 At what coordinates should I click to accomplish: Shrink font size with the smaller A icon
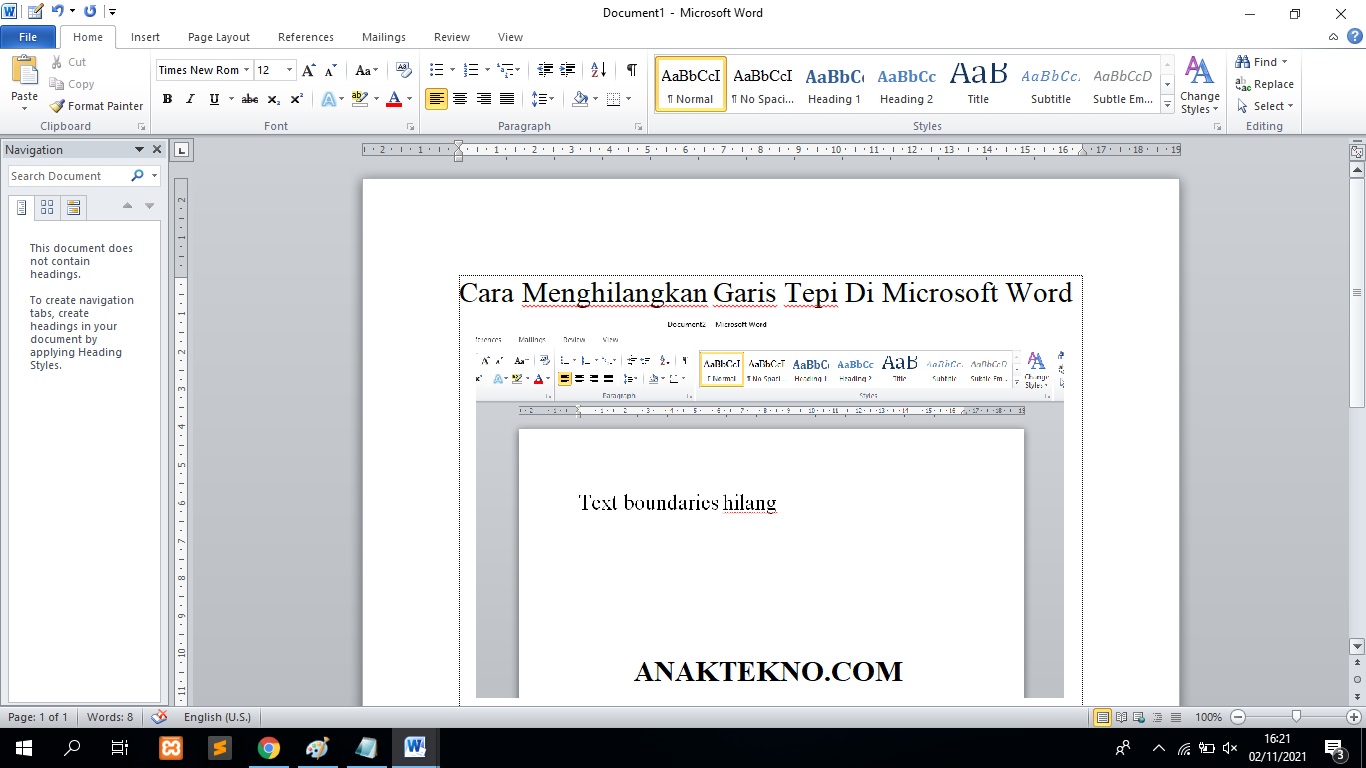tap(331, 70)
